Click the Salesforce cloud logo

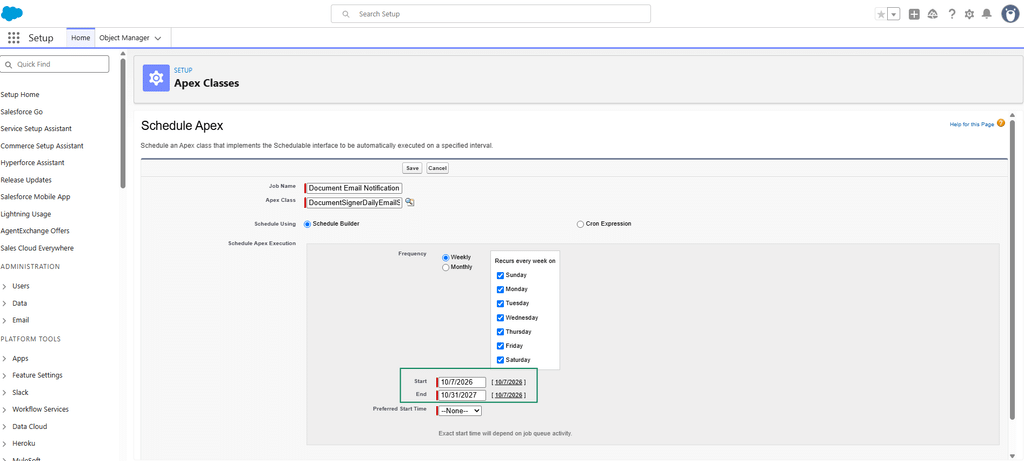[x=12, y=13]
